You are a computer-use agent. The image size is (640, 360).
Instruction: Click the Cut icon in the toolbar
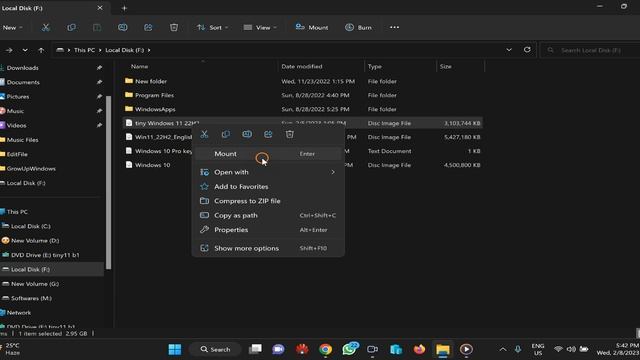pyautogui.click(x=45, y=27)
